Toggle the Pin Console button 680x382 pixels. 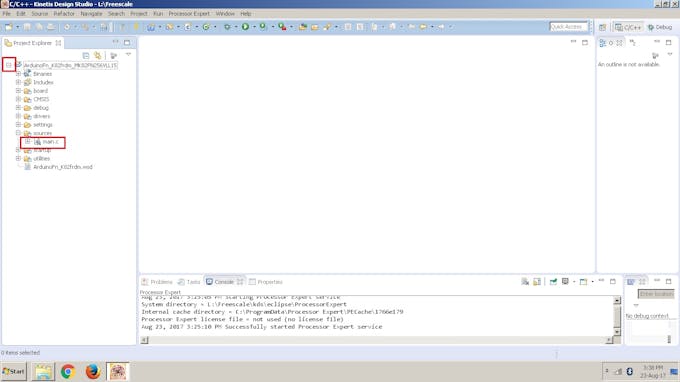tap(553, 282)
